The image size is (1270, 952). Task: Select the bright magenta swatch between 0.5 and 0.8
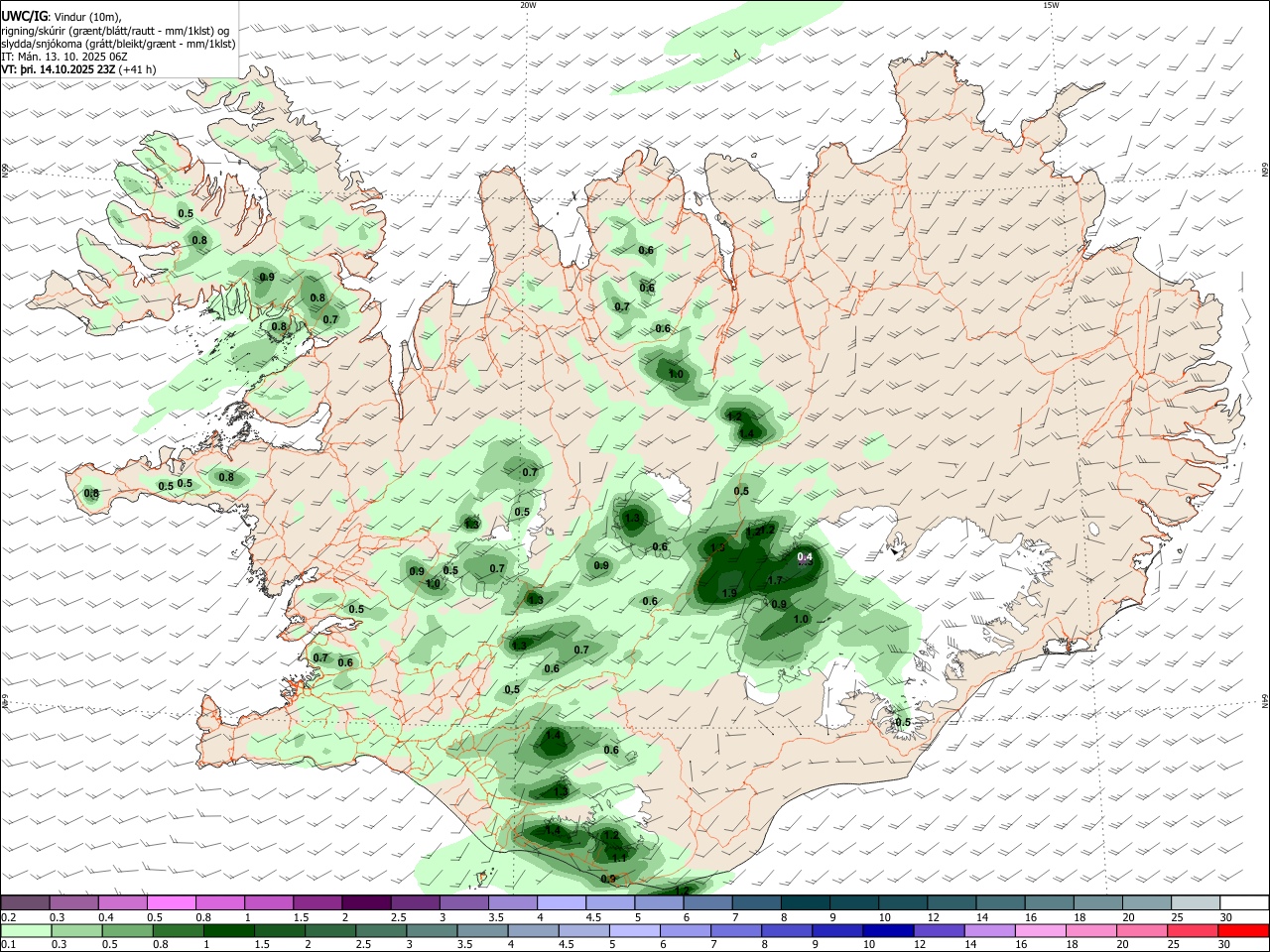point(171,902)
